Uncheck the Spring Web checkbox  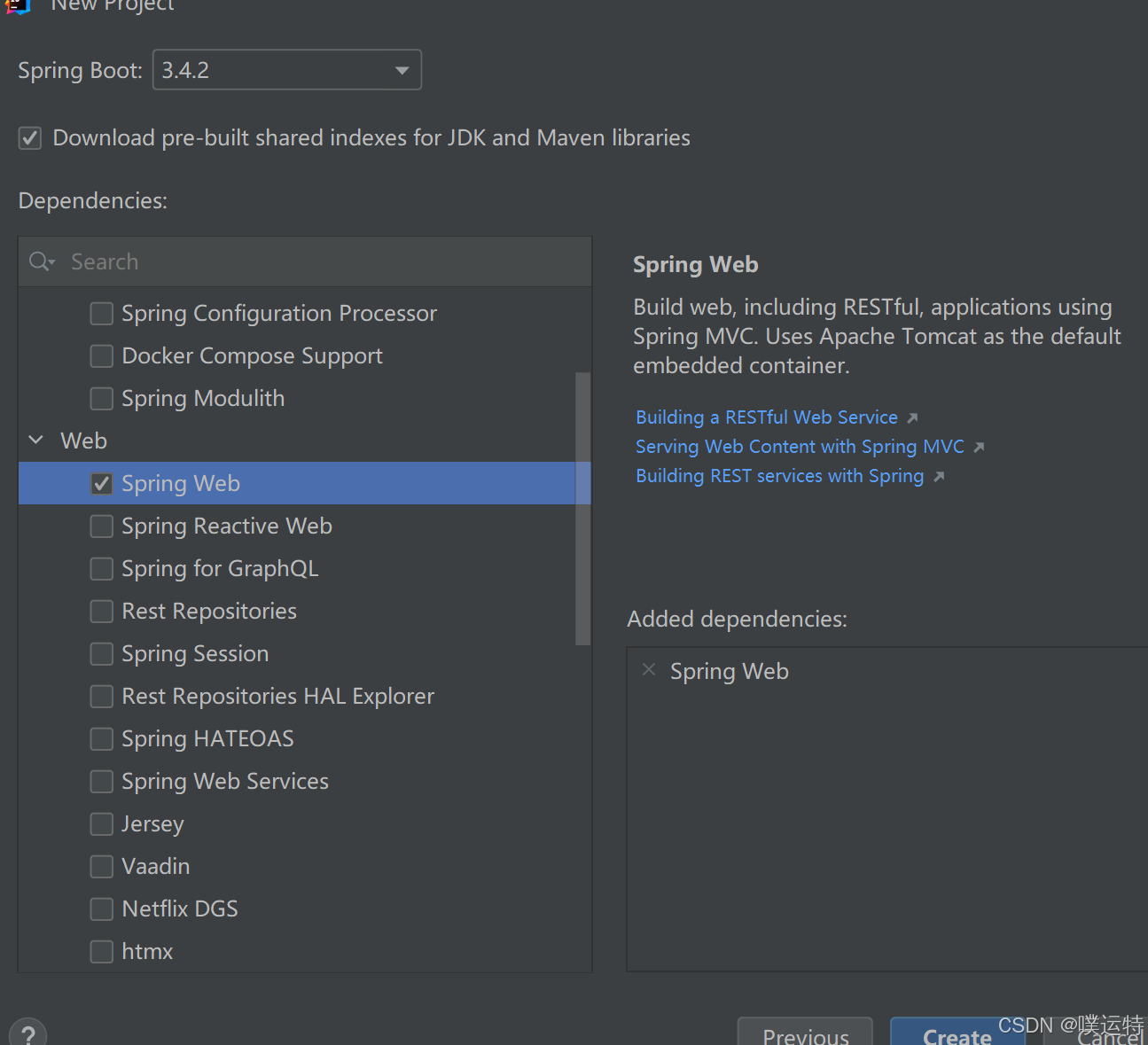[x=102, y=484]
